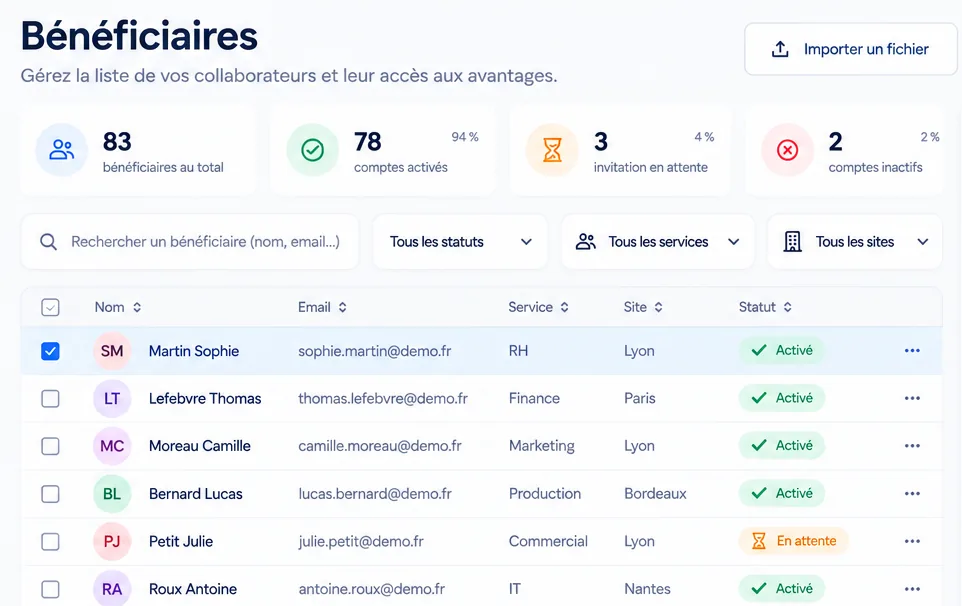Sort by Nom using its sort arrows
The height and width of the screenshot is (606, 962).
tap(137, 307)
